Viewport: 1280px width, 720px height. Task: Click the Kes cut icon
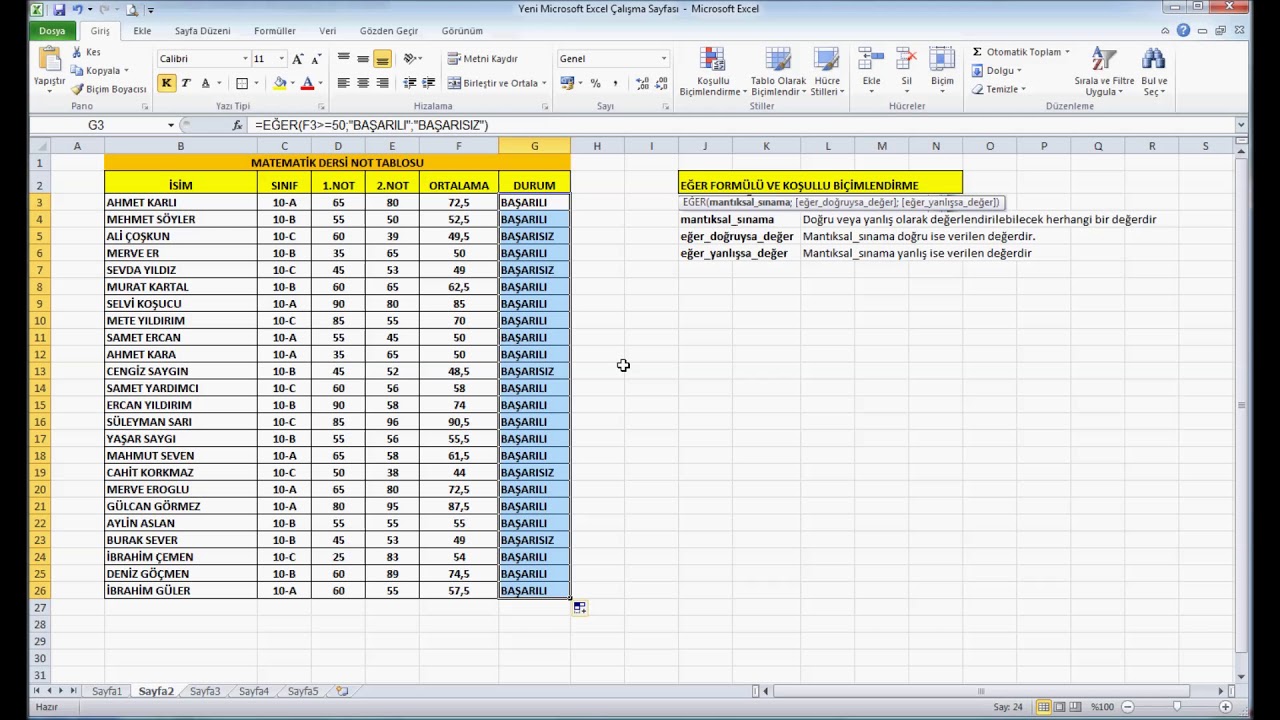coord(77,52)
